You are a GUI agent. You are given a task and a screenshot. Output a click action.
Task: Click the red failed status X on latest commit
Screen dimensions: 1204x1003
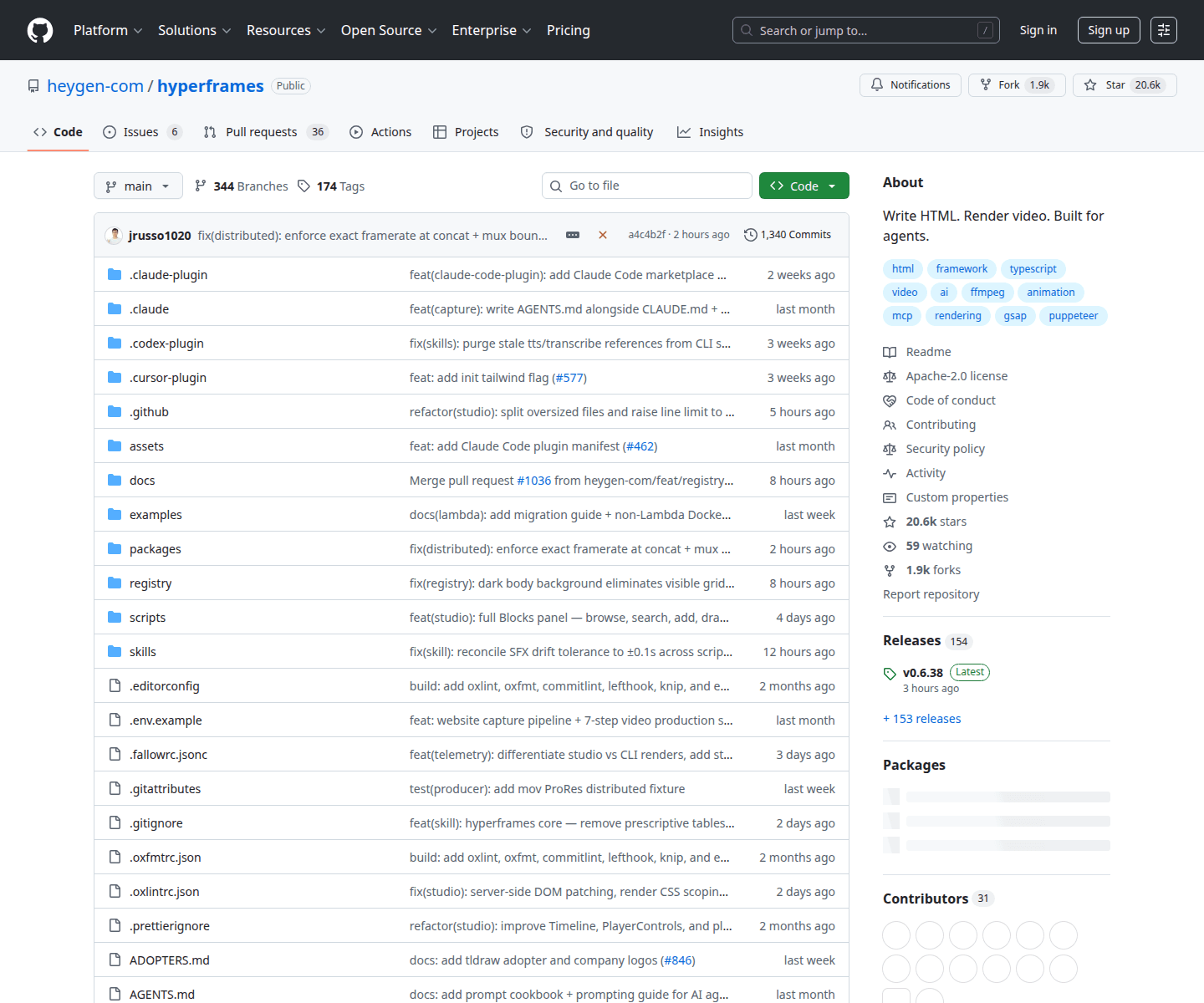[x=603, y=235]
